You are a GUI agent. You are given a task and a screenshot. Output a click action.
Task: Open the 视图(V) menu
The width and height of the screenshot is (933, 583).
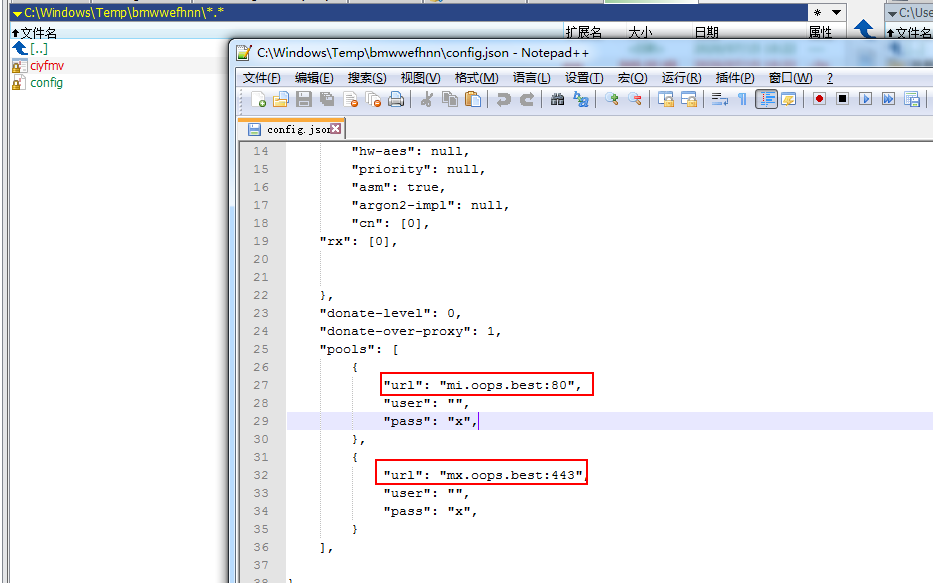421,78
